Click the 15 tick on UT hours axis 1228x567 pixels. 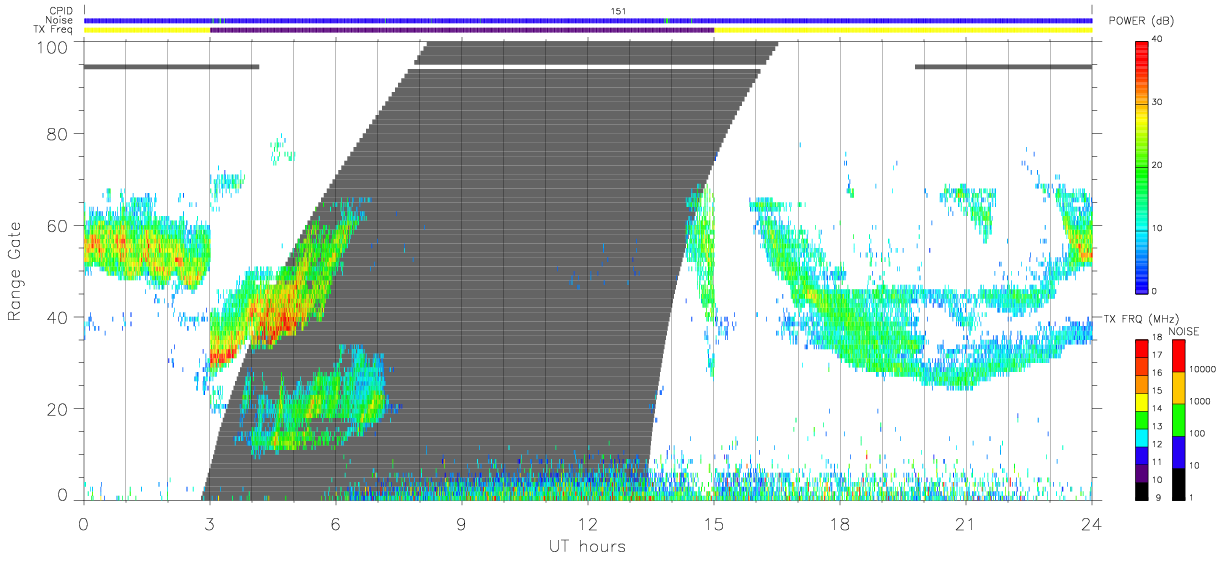pyautogui.click(x=713, y=523)
